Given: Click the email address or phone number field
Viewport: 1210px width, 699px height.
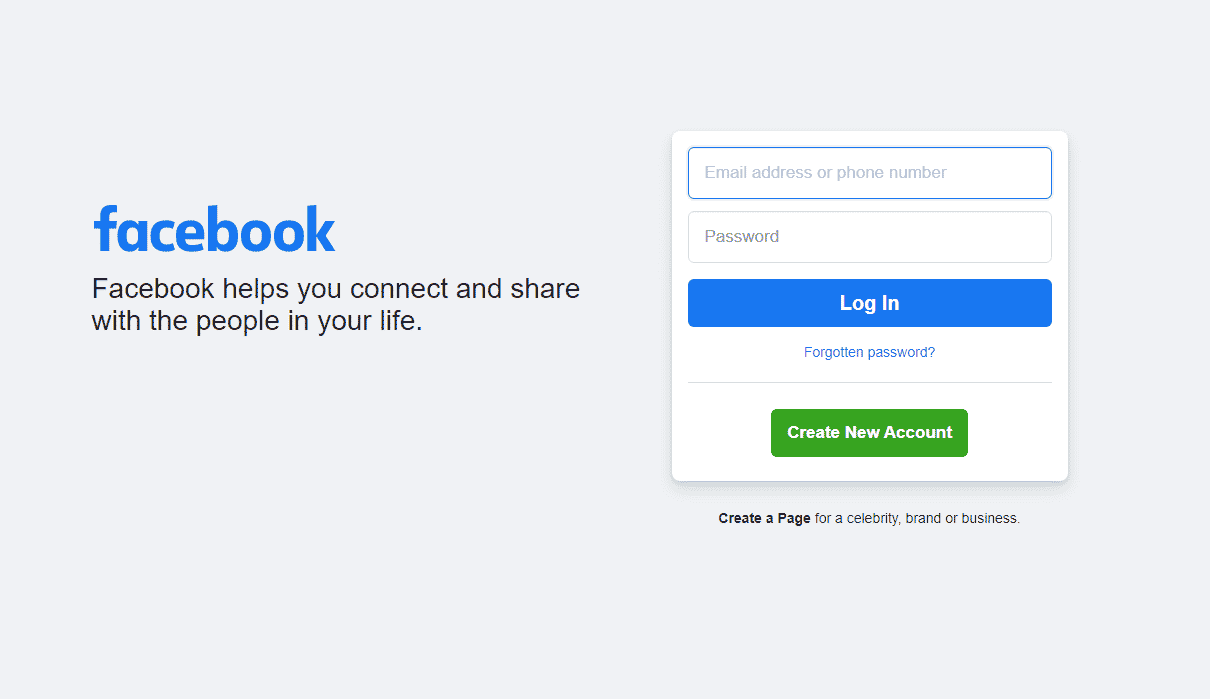Looking at the screenshot, I should 869,172.
